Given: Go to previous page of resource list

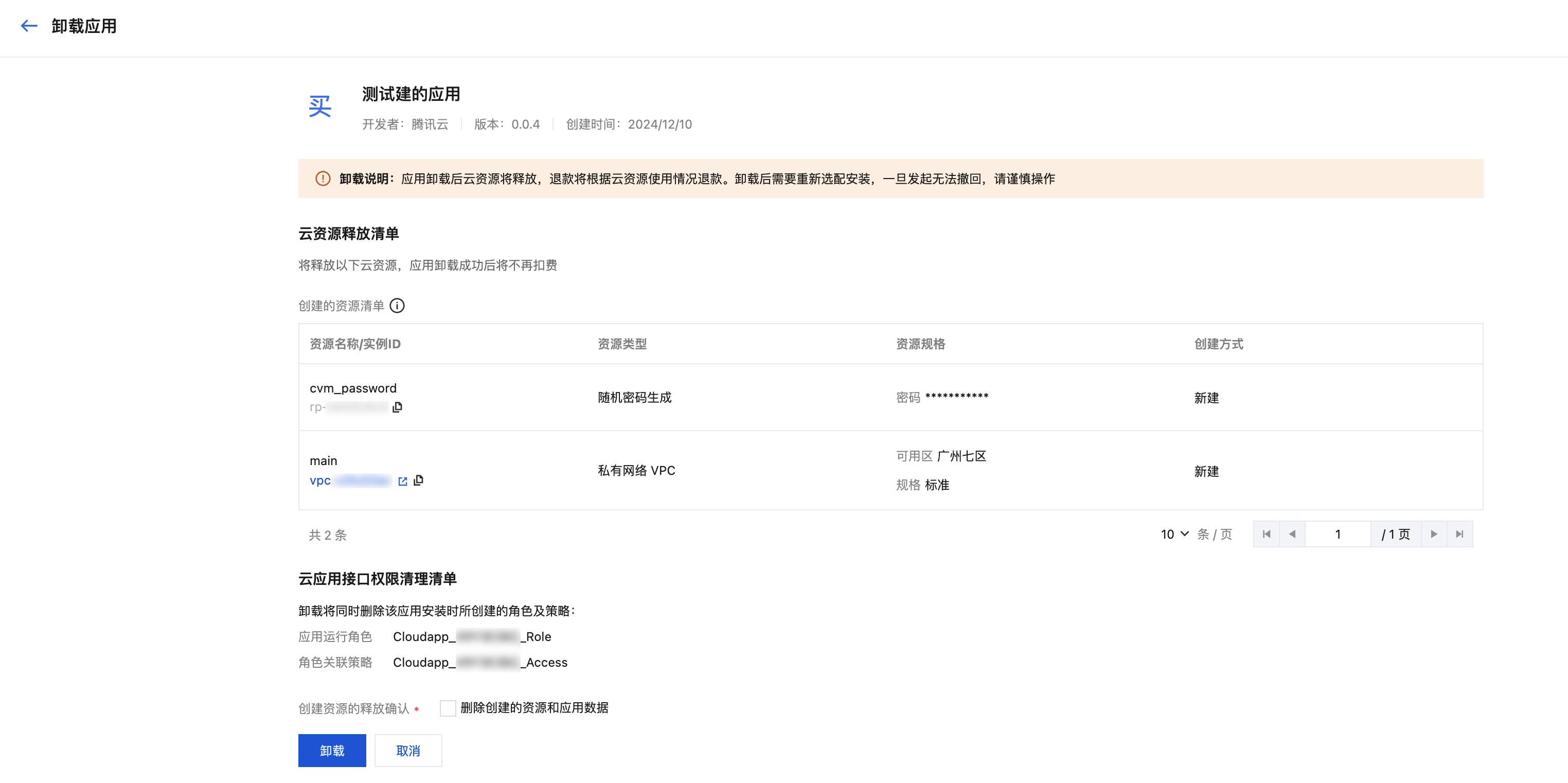Looking at the screenshot, I should 1292,534.
